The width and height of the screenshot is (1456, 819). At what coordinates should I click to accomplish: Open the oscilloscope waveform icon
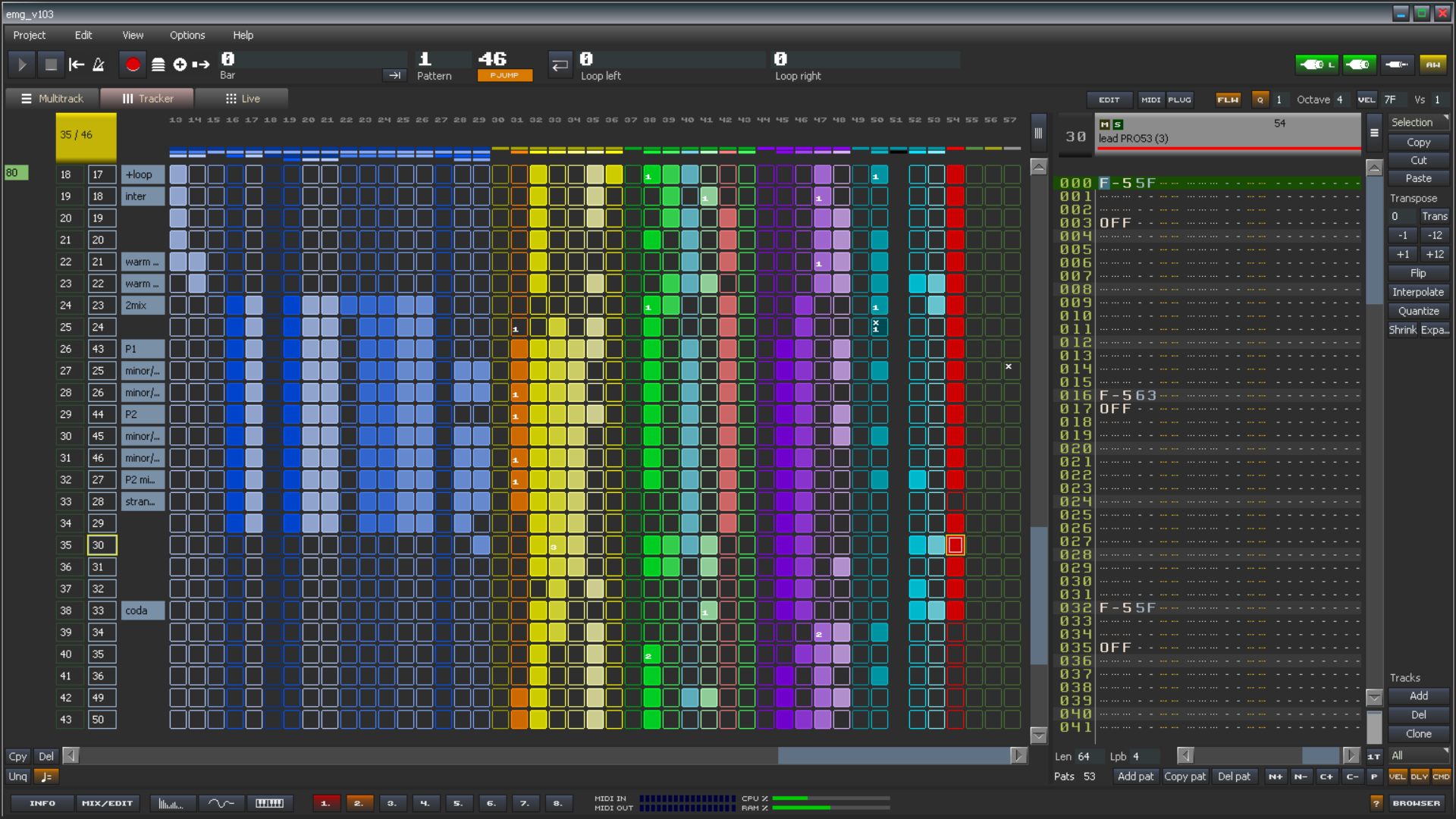tap(221, 803)
